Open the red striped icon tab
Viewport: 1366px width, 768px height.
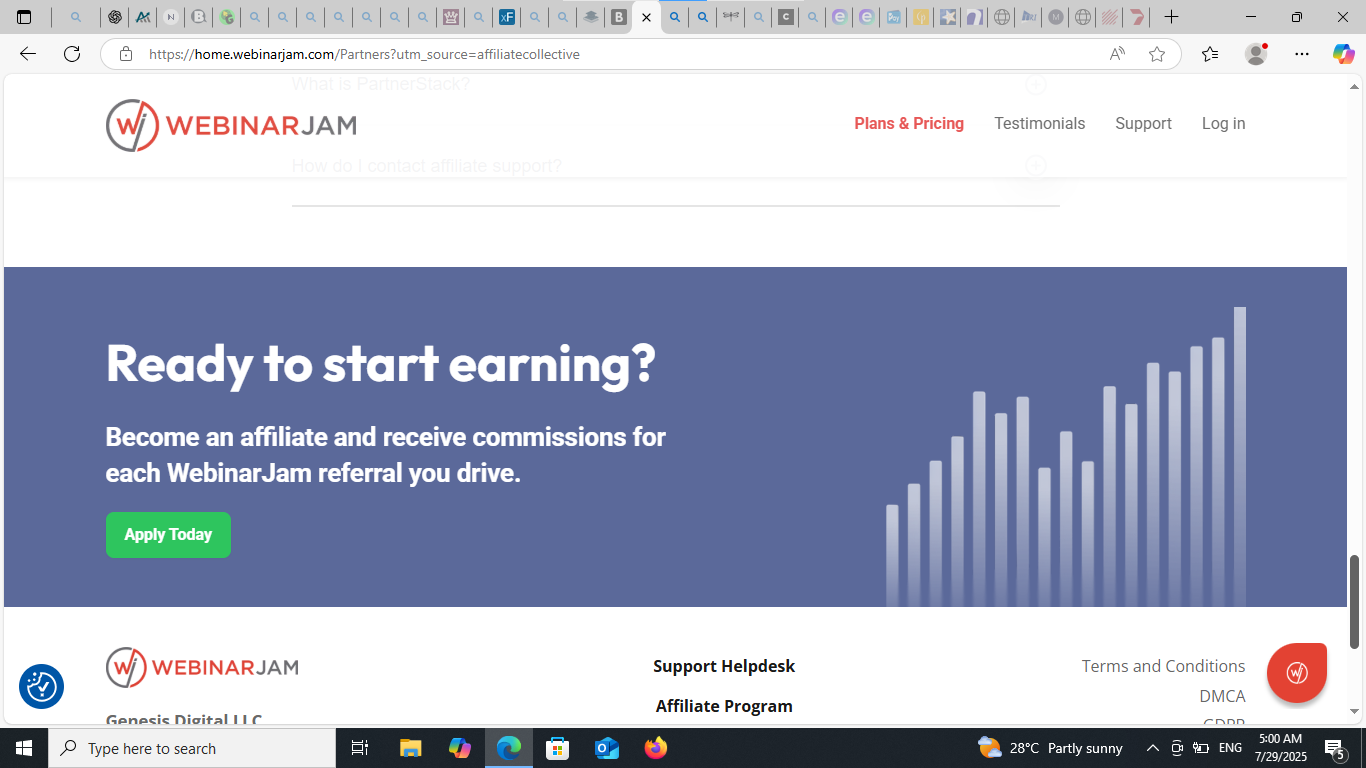(1109, 17)
